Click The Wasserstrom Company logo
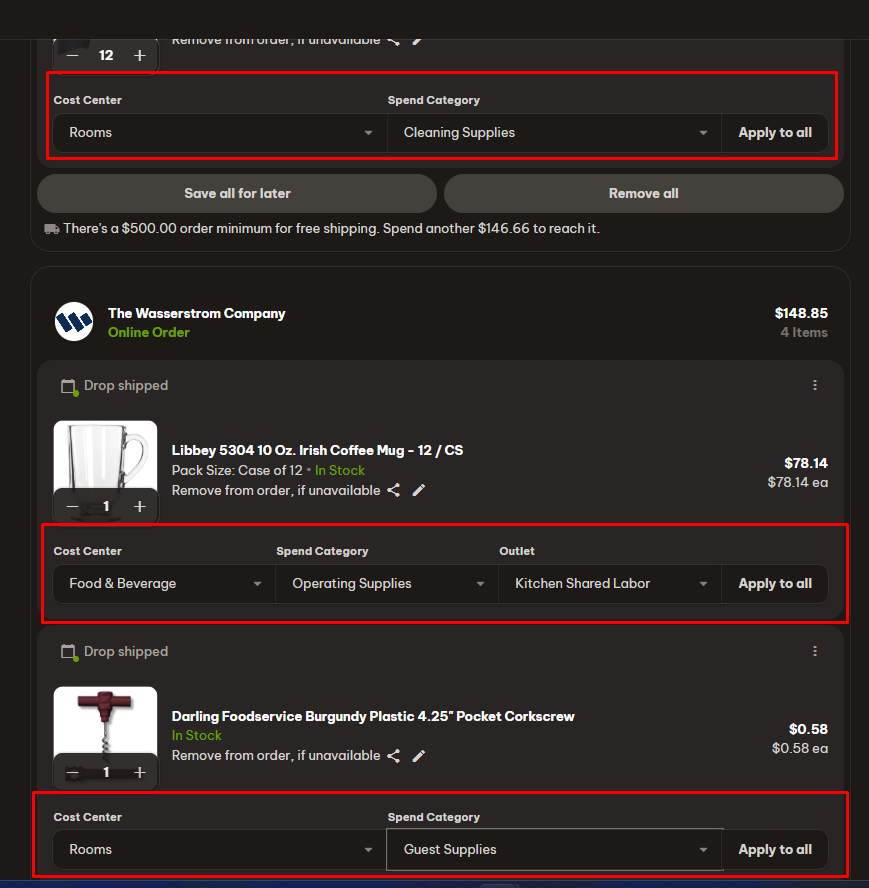 tap(74, 321)
